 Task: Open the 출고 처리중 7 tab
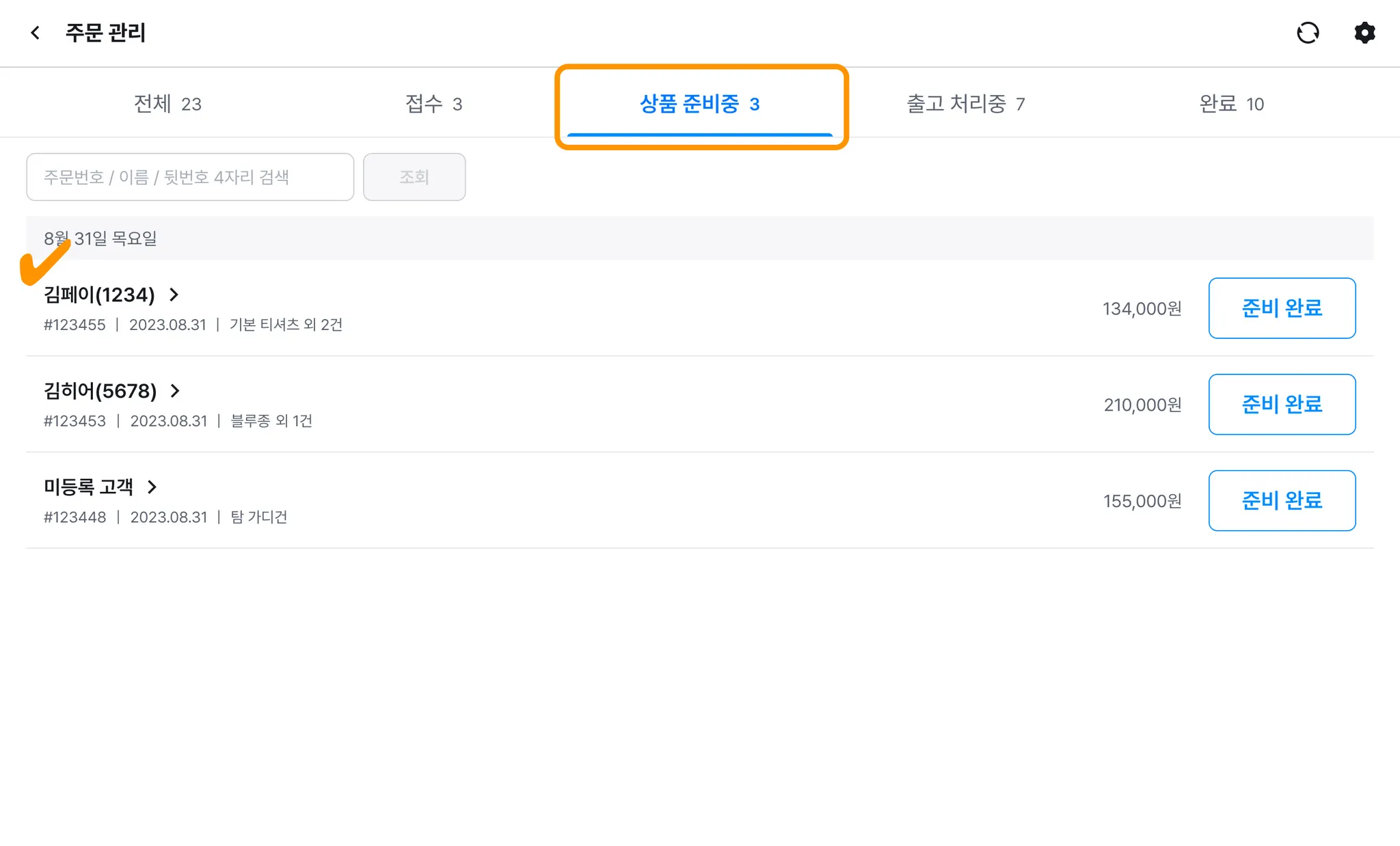pos(965,104)
